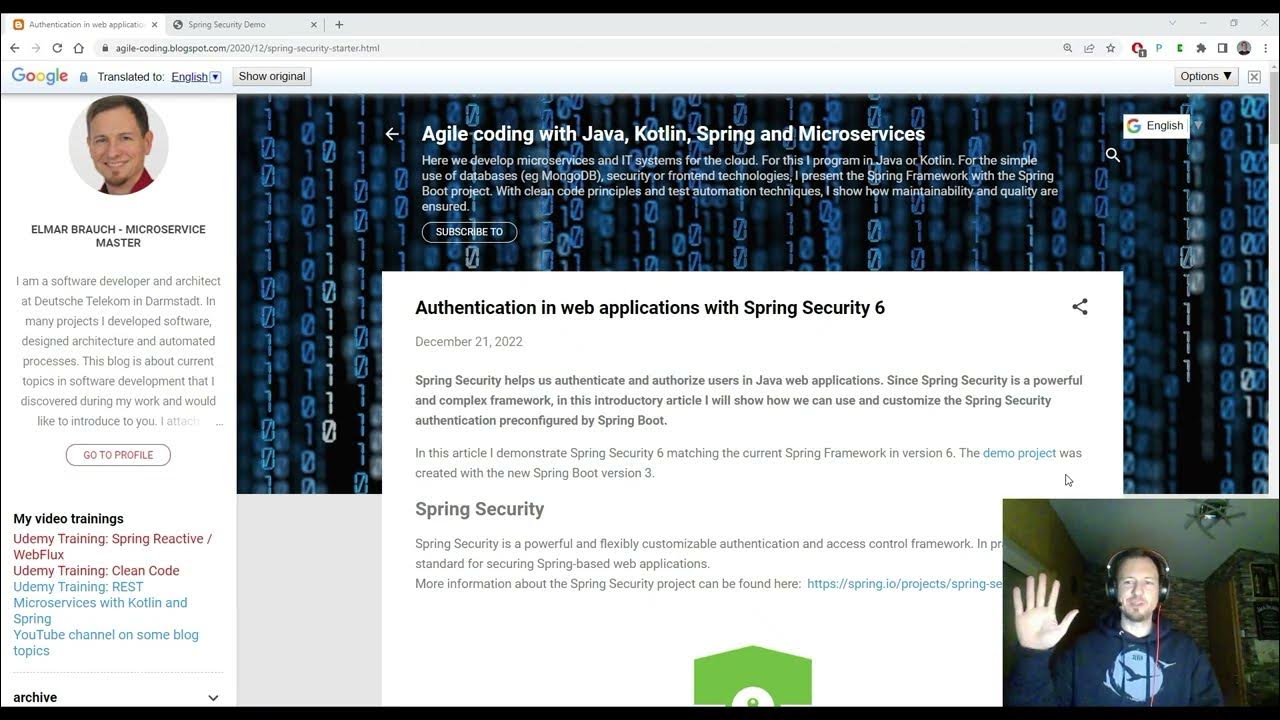
Task: Click the December 21, 2022 date
Action: pos(469,342)
